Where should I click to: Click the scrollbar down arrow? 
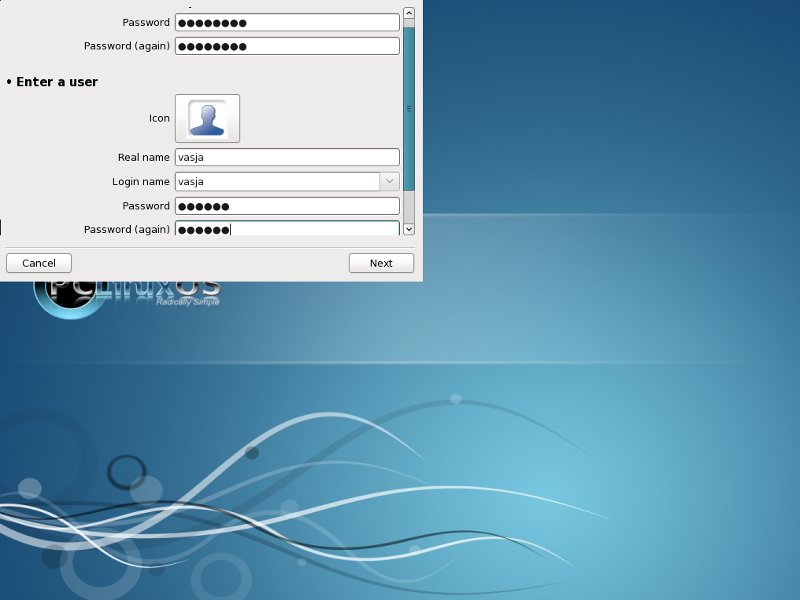(x=408, y=229)
